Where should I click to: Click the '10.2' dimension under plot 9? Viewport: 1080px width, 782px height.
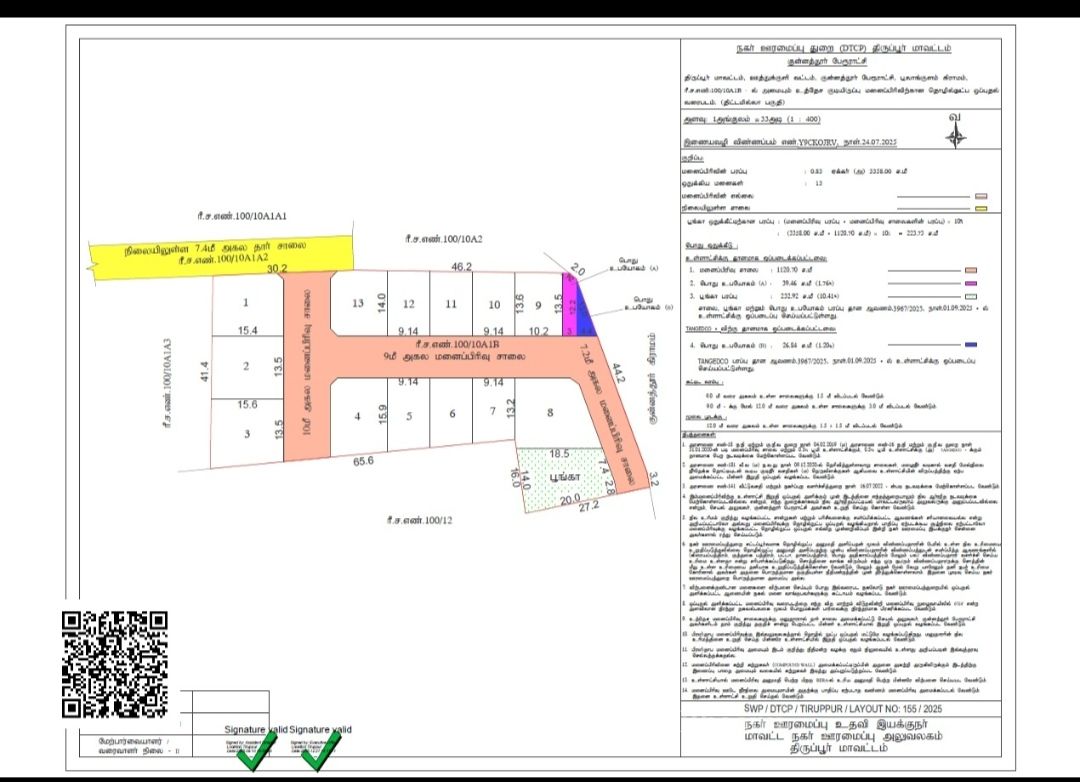tap(539, 331)
